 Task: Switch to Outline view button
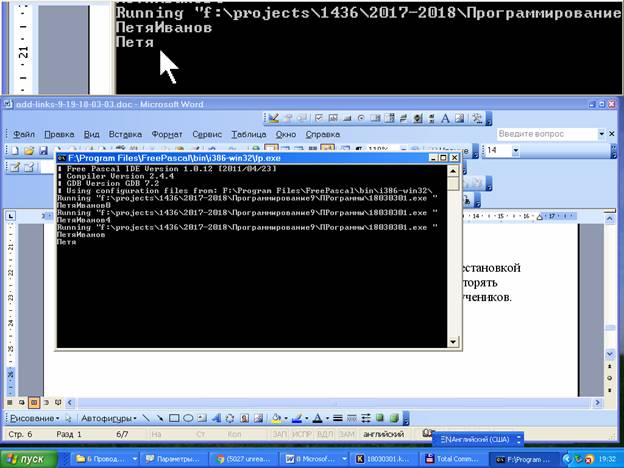pos(46,403)
